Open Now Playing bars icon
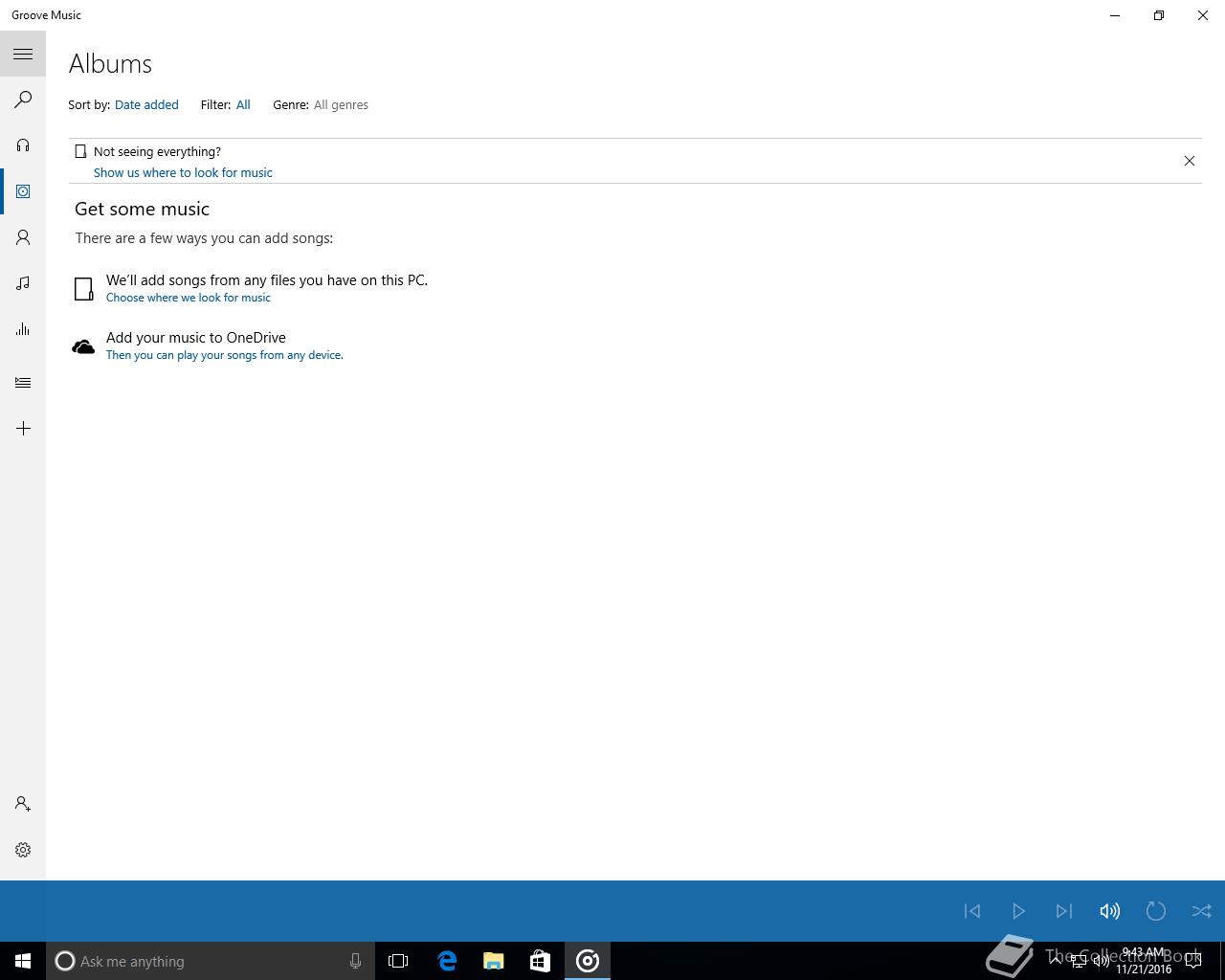The image size is (1225, 980). pyautogui.click(x=23, y=329)
